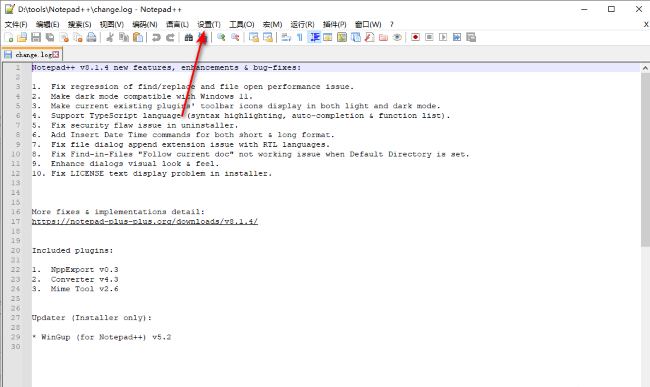Click the Copy toolbar icon
650x387 pixels.
pyautogui.click(x=124, y=38)
